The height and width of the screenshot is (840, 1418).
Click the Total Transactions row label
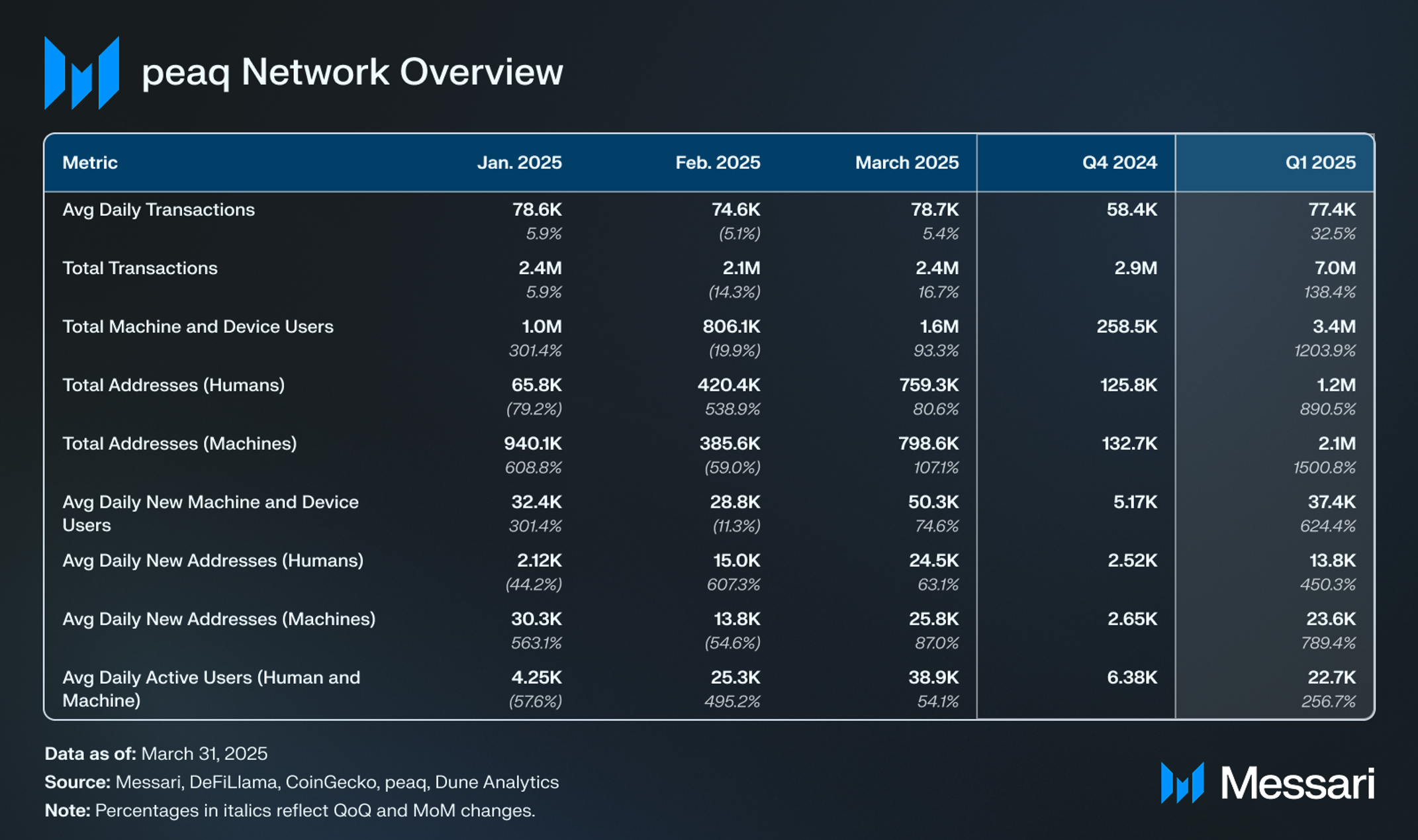tap(140, 268)
